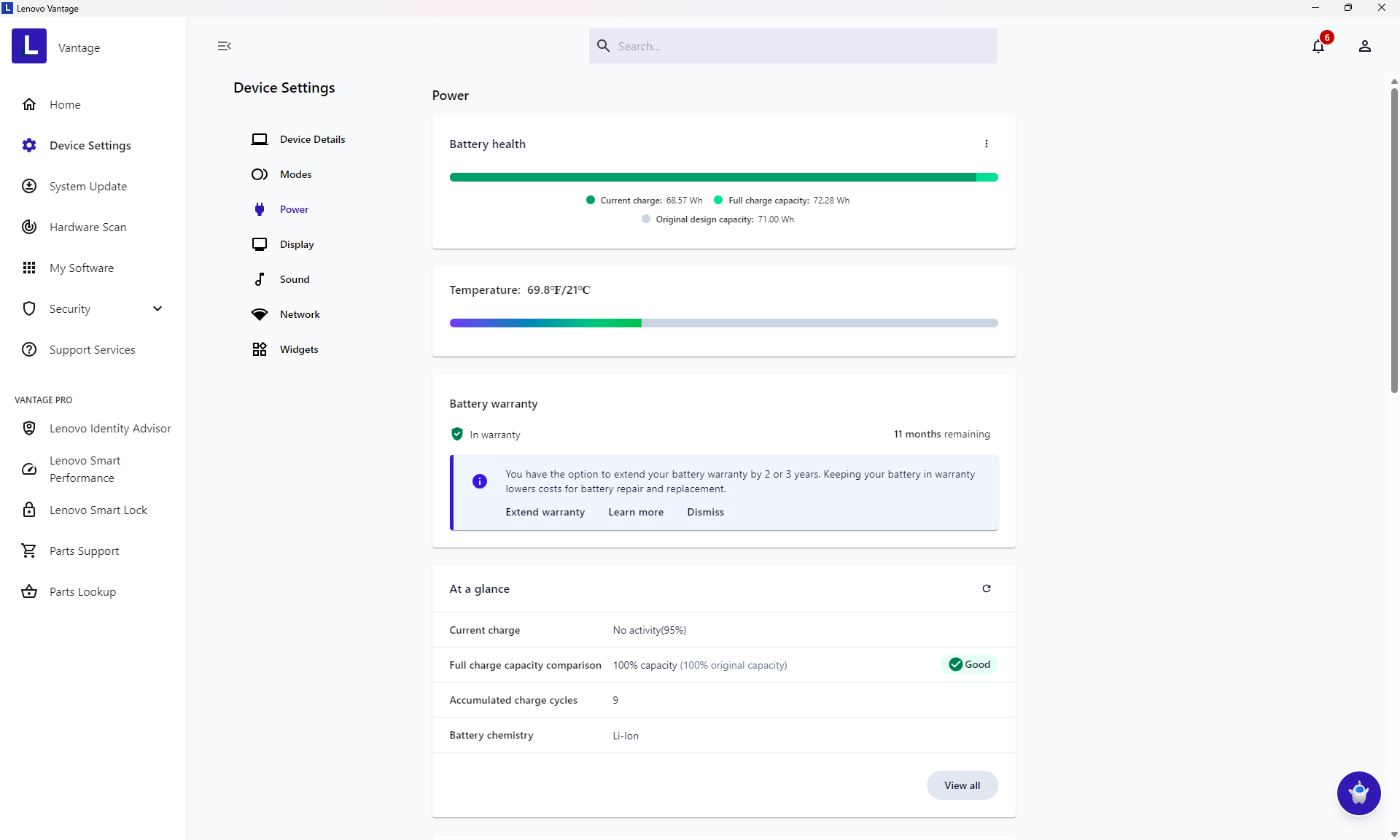Click the No activity(95%) value
Viewport: 1400px width, 840px height.
click(650, 630)
